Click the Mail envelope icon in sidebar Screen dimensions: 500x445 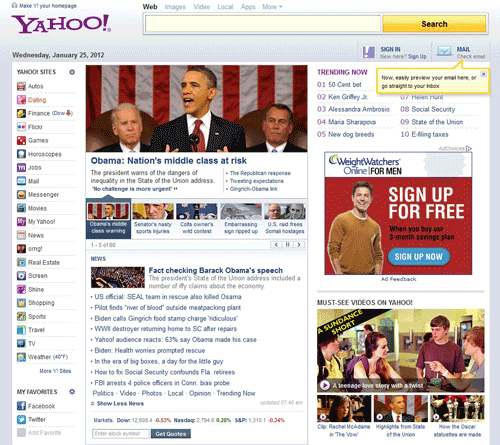(21, 181)
